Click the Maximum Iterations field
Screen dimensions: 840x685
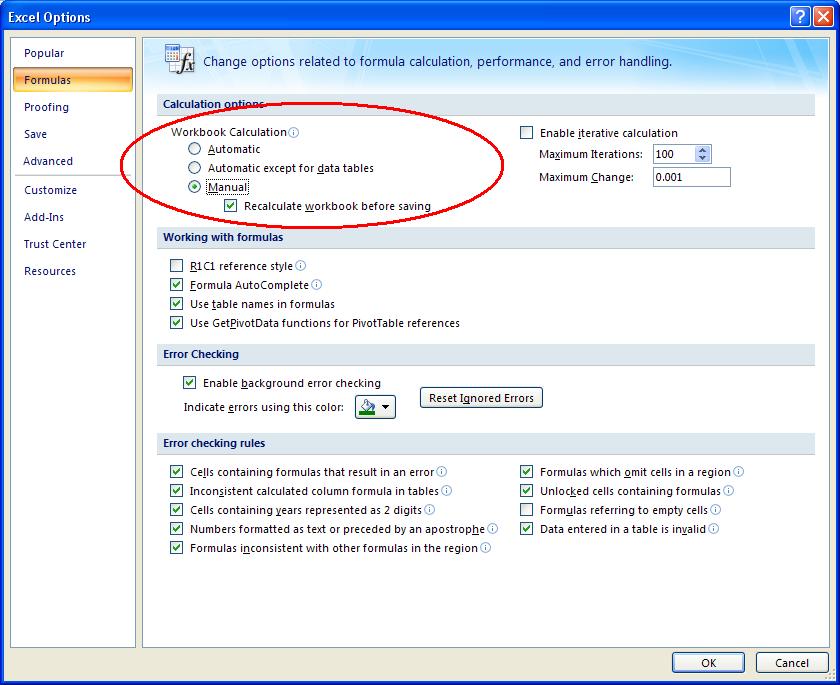674,154
